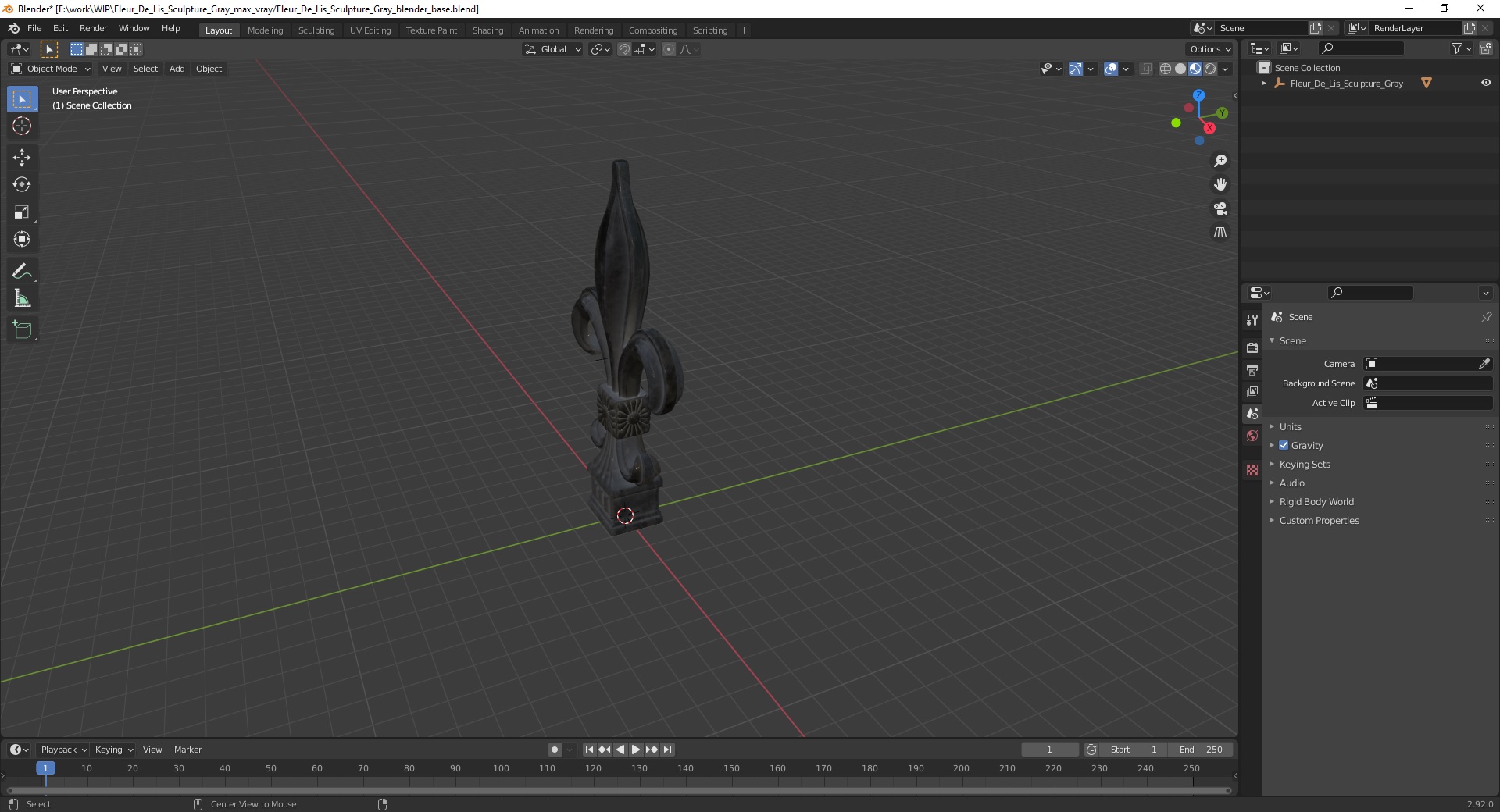
Task: Click the Blender logo menu icon
Action: (x=13, y=28)
